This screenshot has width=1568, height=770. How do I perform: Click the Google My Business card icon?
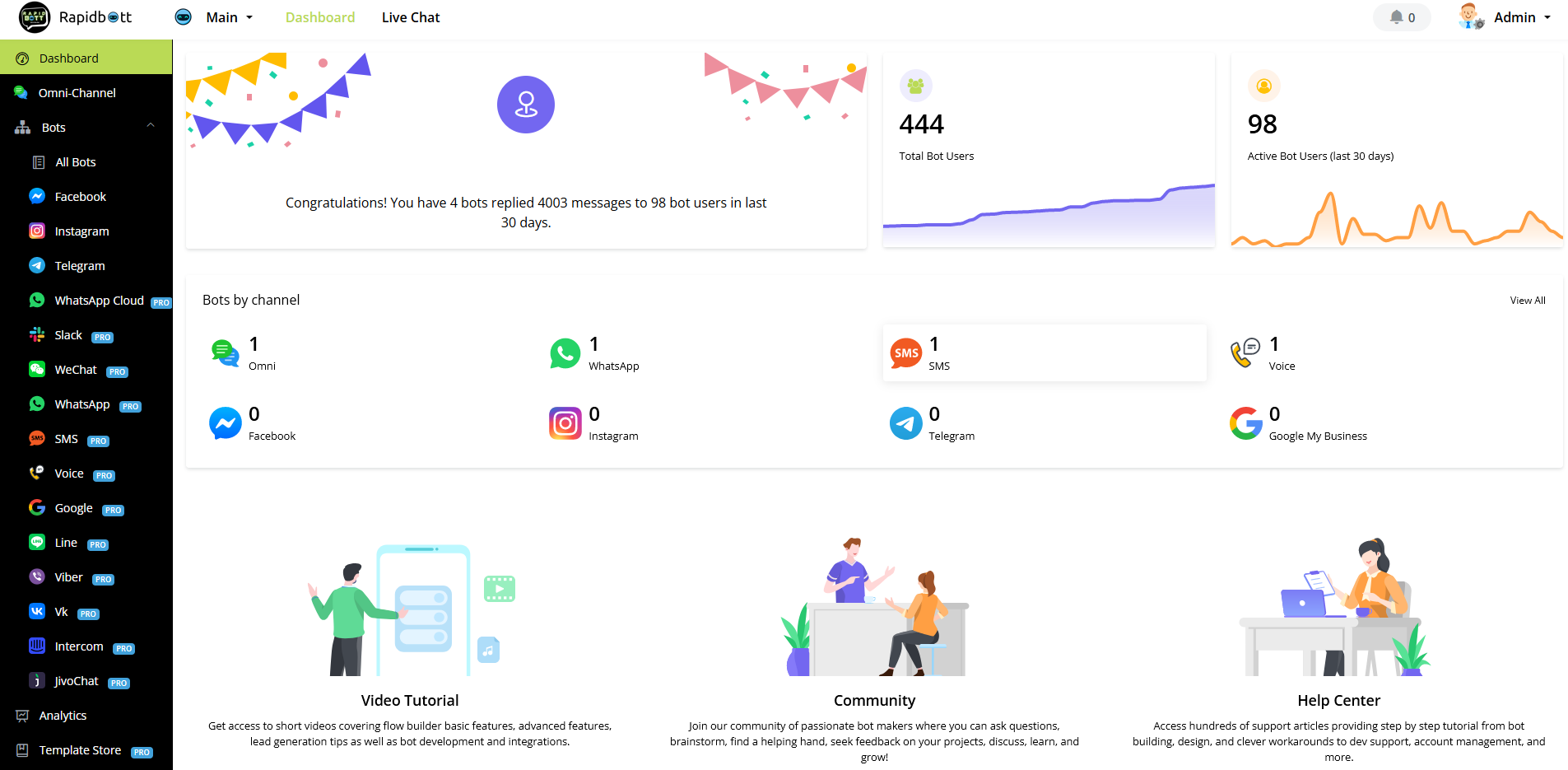point(1245,423)
